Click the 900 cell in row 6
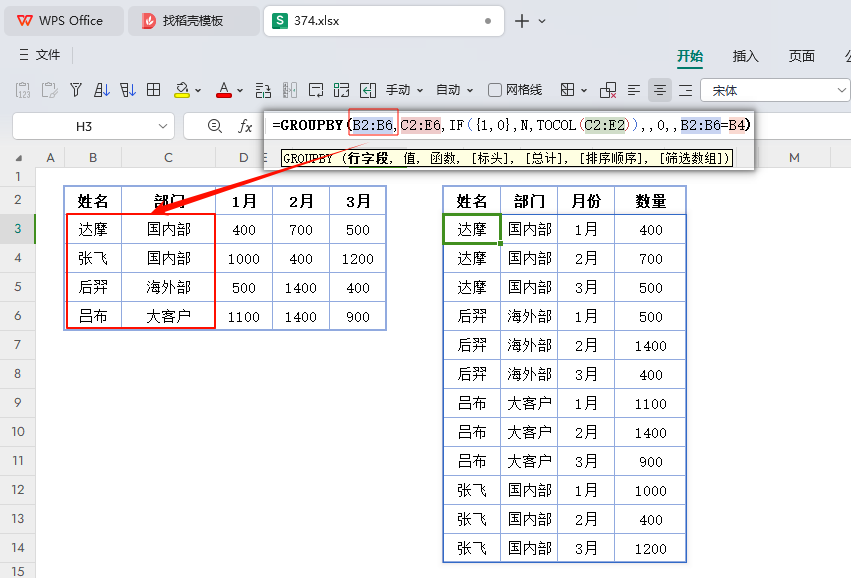 358,316
